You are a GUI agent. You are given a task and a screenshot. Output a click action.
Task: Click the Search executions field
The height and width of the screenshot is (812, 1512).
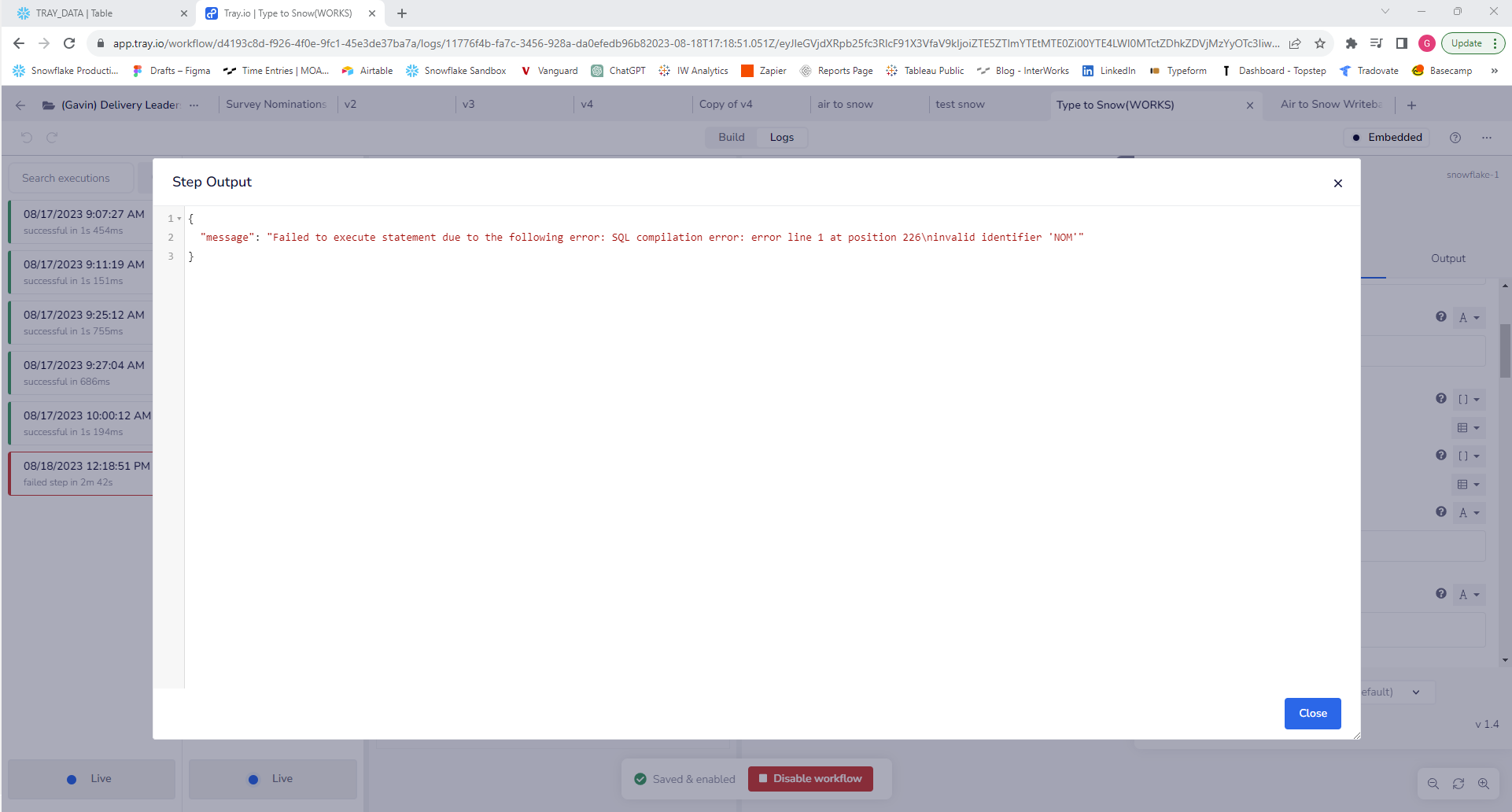71,178
